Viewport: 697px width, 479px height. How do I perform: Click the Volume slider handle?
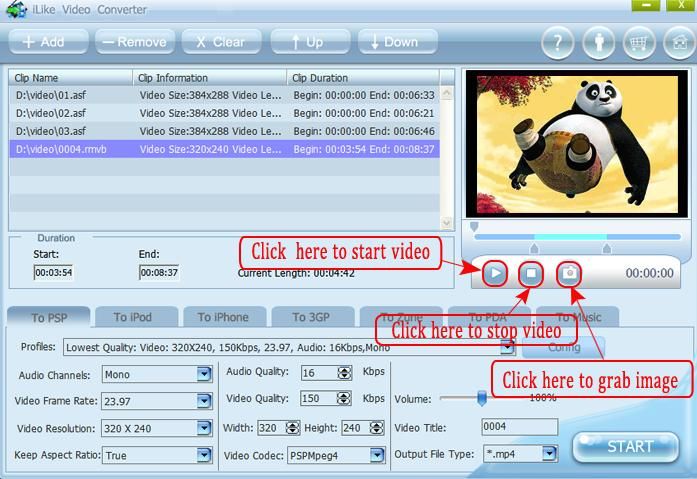point(481,398)
